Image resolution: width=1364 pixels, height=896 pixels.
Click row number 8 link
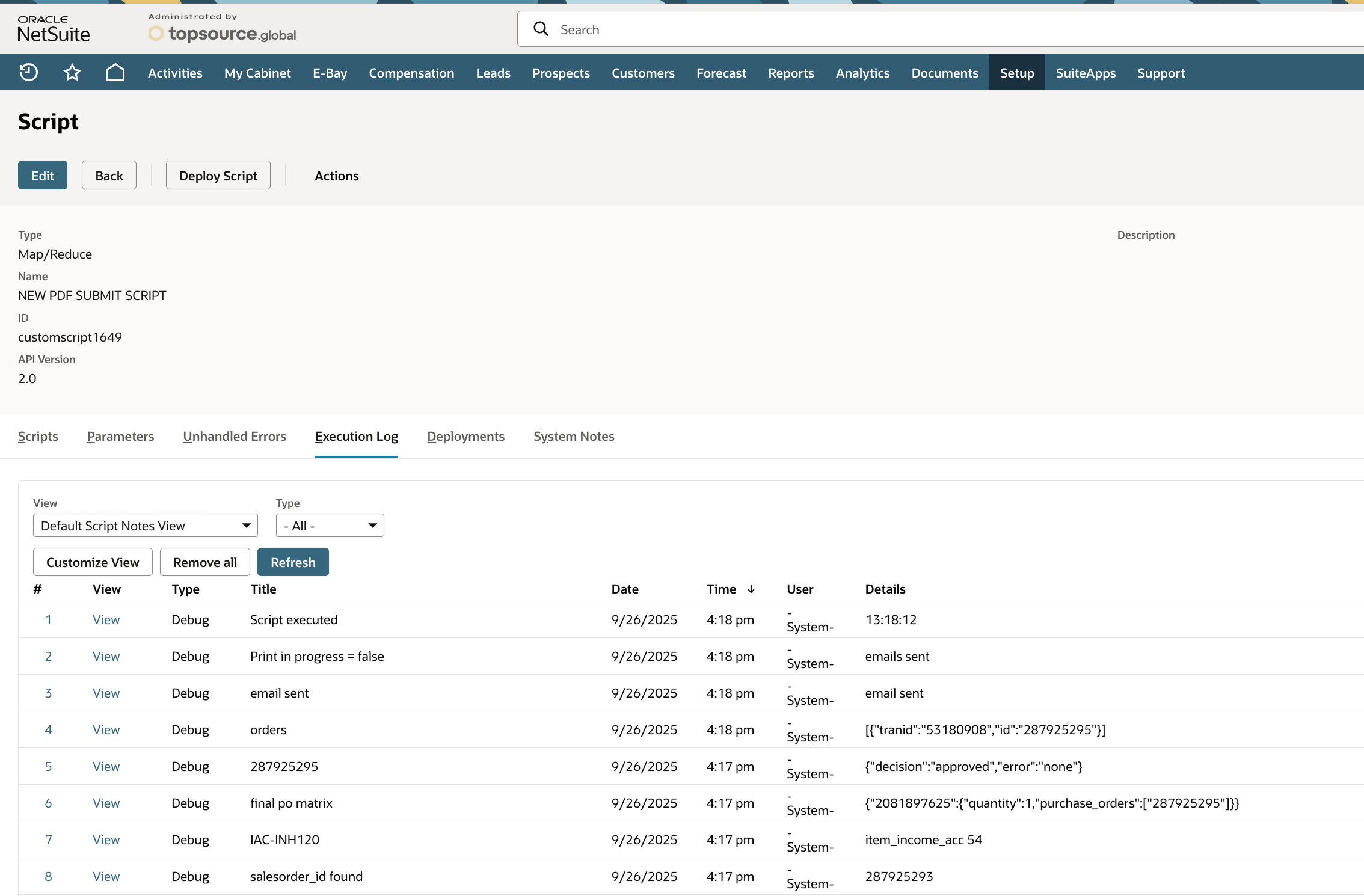[x=48, y=876]
